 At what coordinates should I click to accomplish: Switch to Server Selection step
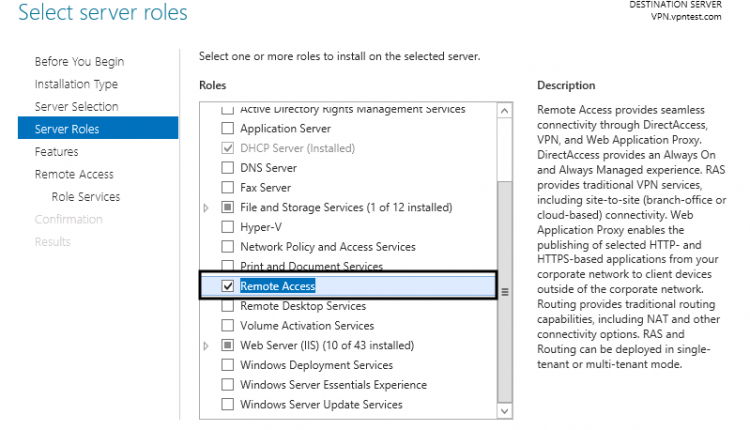click(76, 107)
